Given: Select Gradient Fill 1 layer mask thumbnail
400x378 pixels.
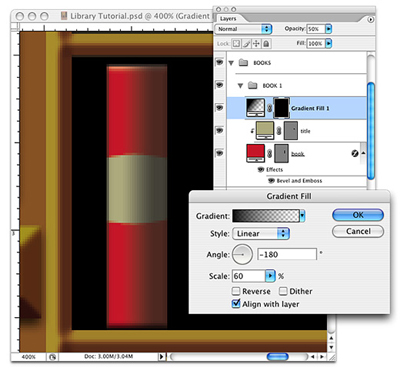Looking at the screenshot, I should 281,108.
